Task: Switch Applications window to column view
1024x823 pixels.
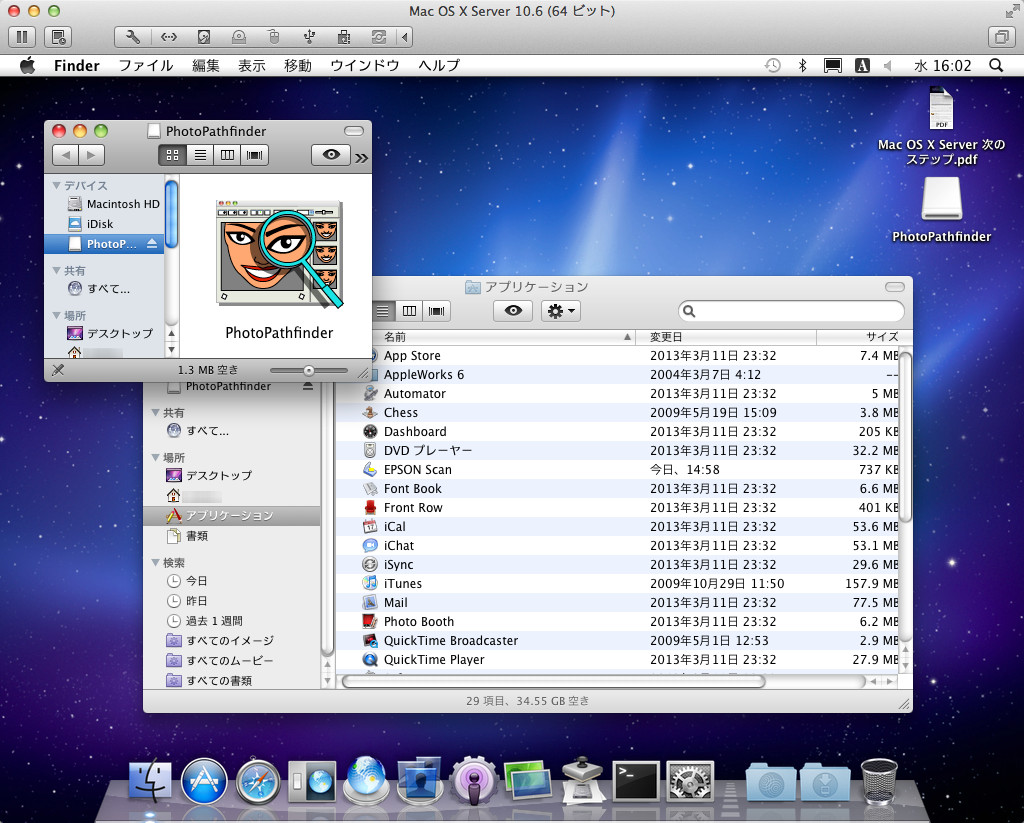Action: coord(409,311)
